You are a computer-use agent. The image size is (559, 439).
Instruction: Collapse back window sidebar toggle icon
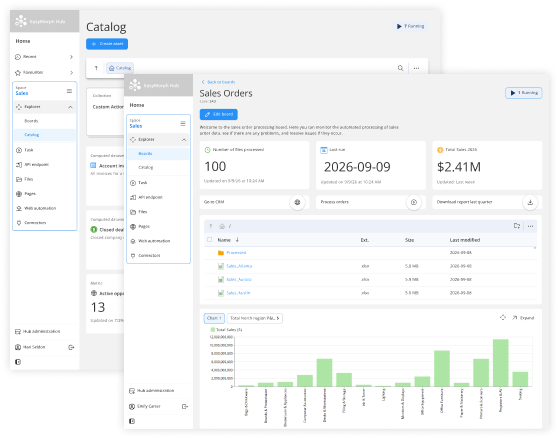point(18,362)
